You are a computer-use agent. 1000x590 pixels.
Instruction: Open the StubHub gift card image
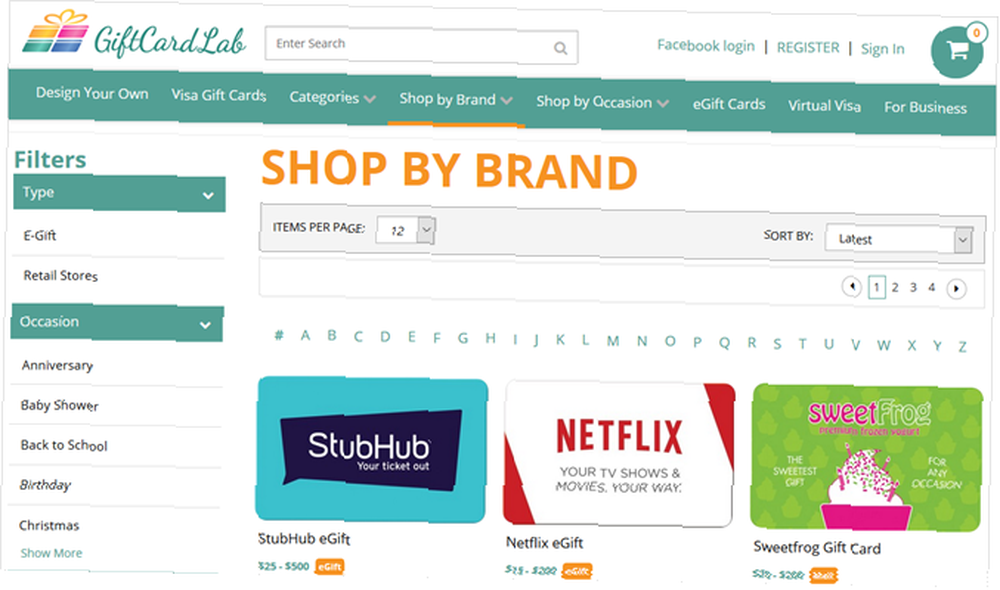(371, 449)
